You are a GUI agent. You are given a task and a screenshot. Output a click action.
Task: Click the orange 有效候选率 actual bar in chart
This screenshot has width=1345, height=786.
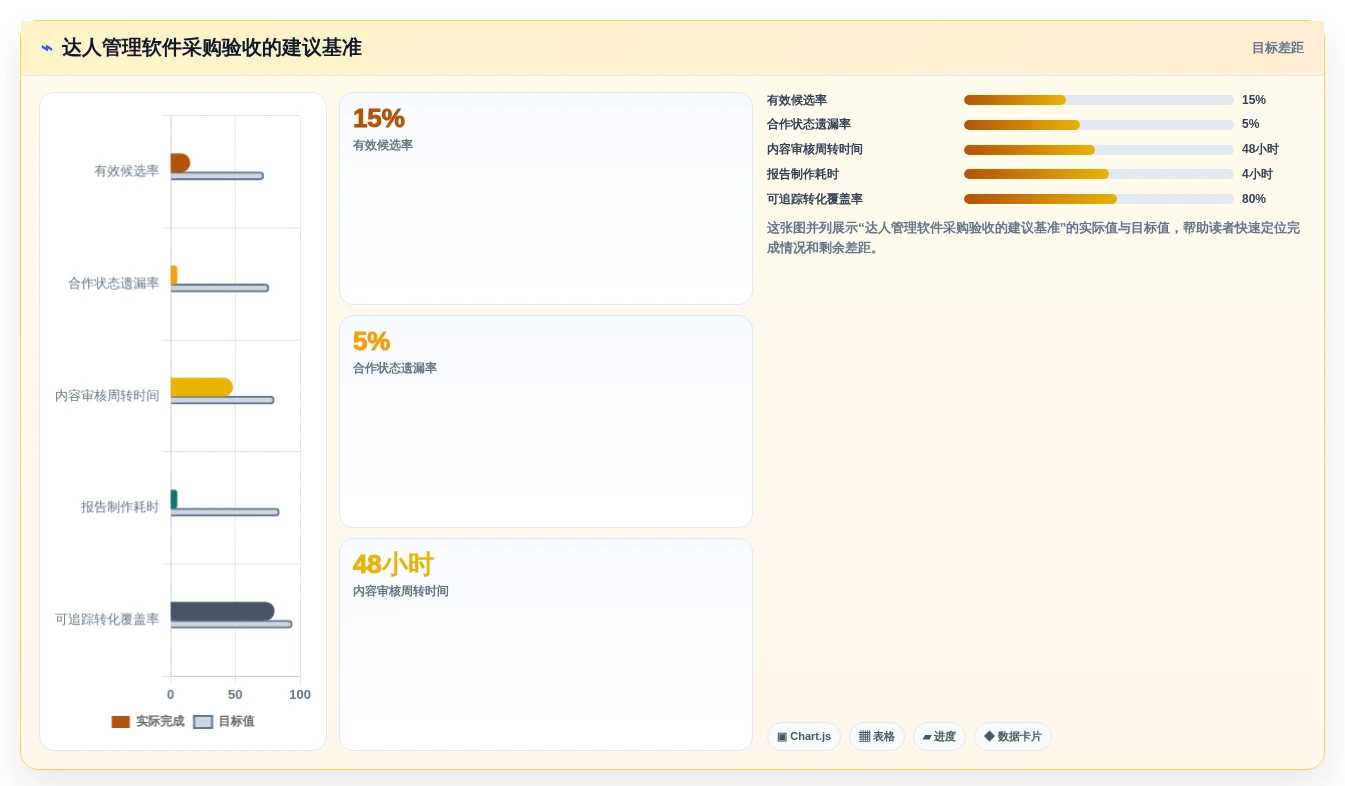[180, 163]
